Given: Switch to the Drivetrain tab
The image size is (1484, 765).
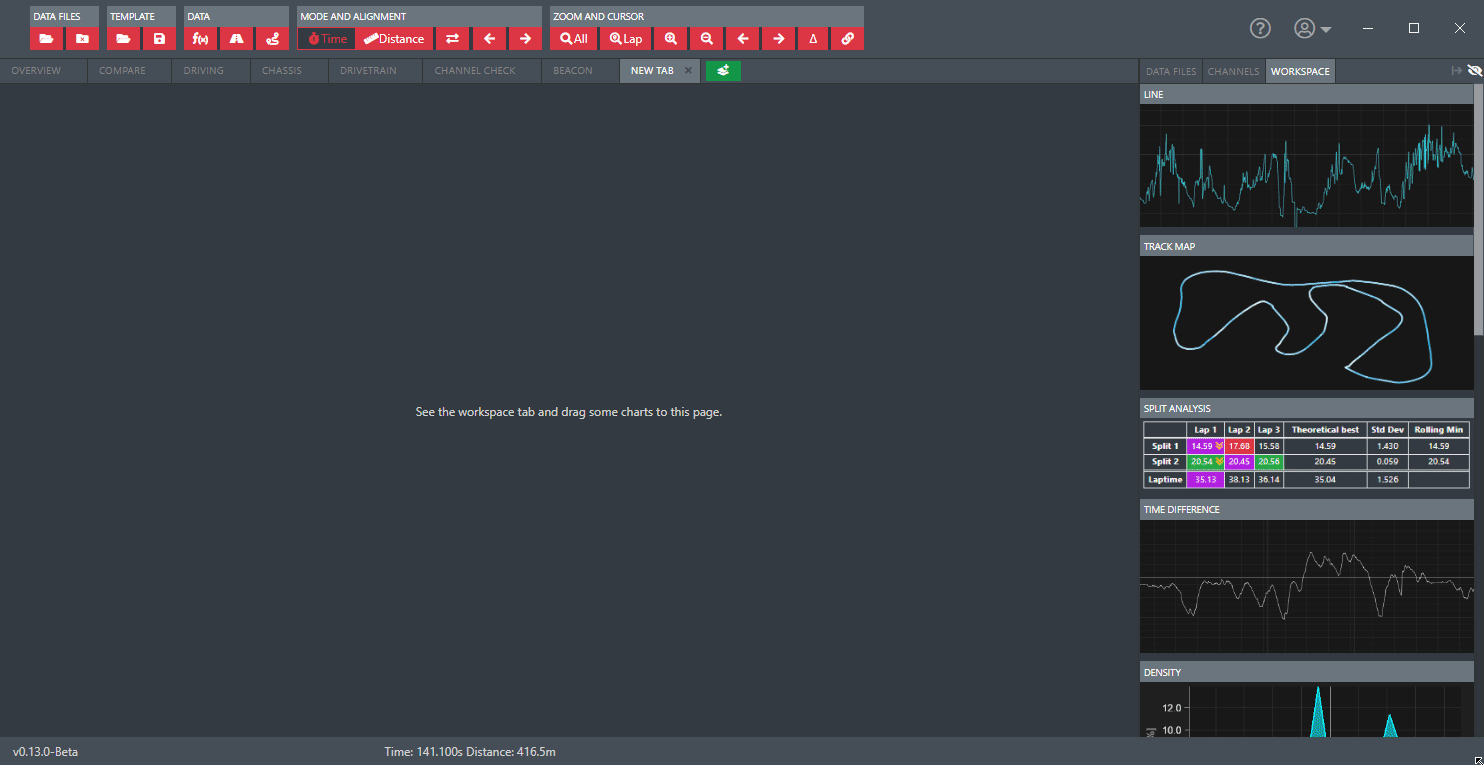Looking at the screenshot, I should point(369,71).
